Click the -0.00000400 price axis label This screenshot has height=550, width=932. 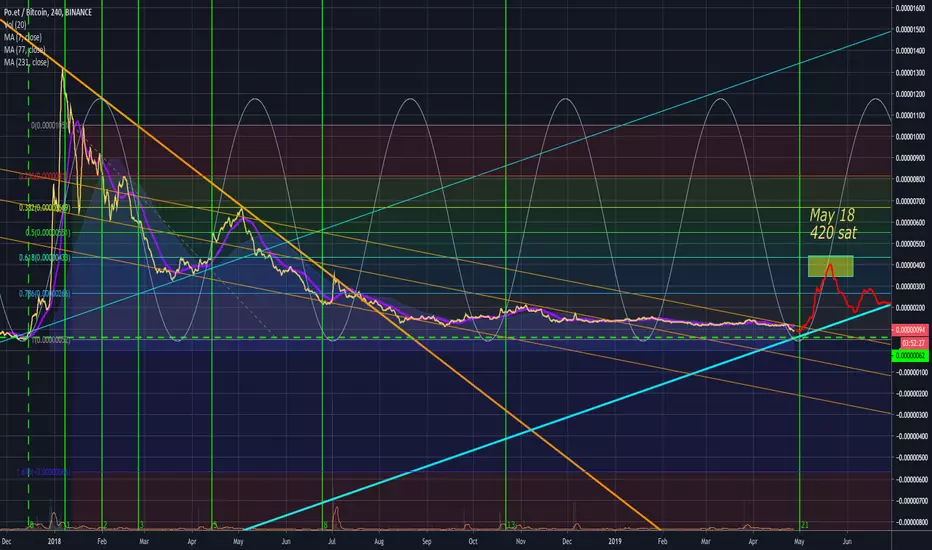911,436
